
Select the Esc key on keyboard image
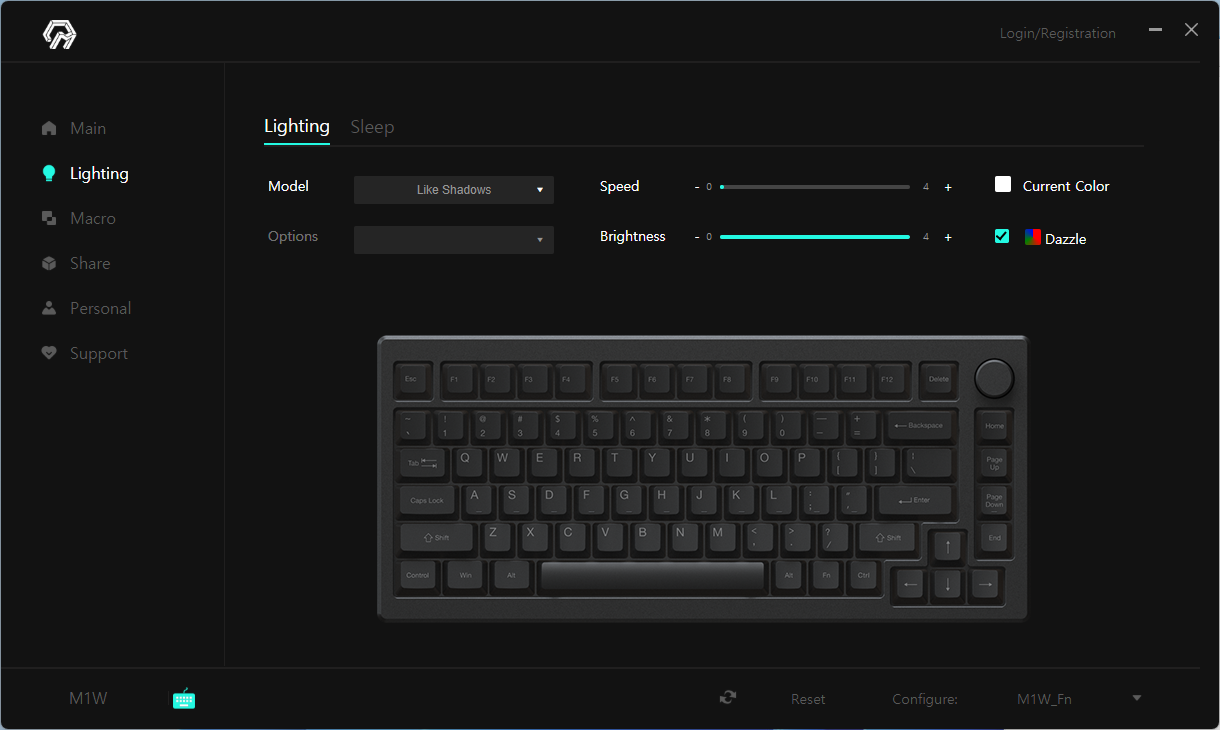click(x=410, y=380)
